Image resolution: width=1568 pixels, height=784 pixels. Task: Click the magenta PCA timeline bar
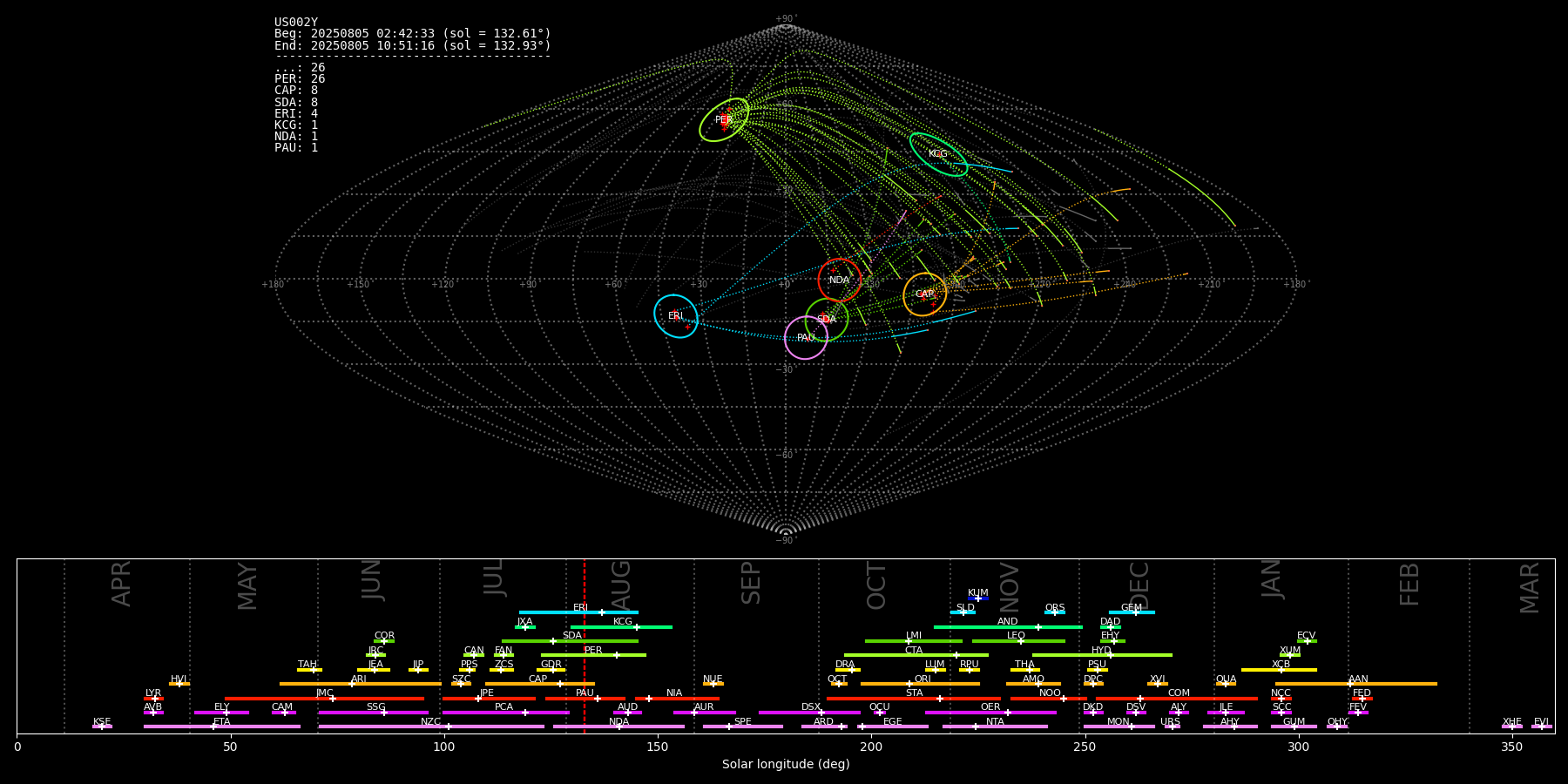[505, 713]
